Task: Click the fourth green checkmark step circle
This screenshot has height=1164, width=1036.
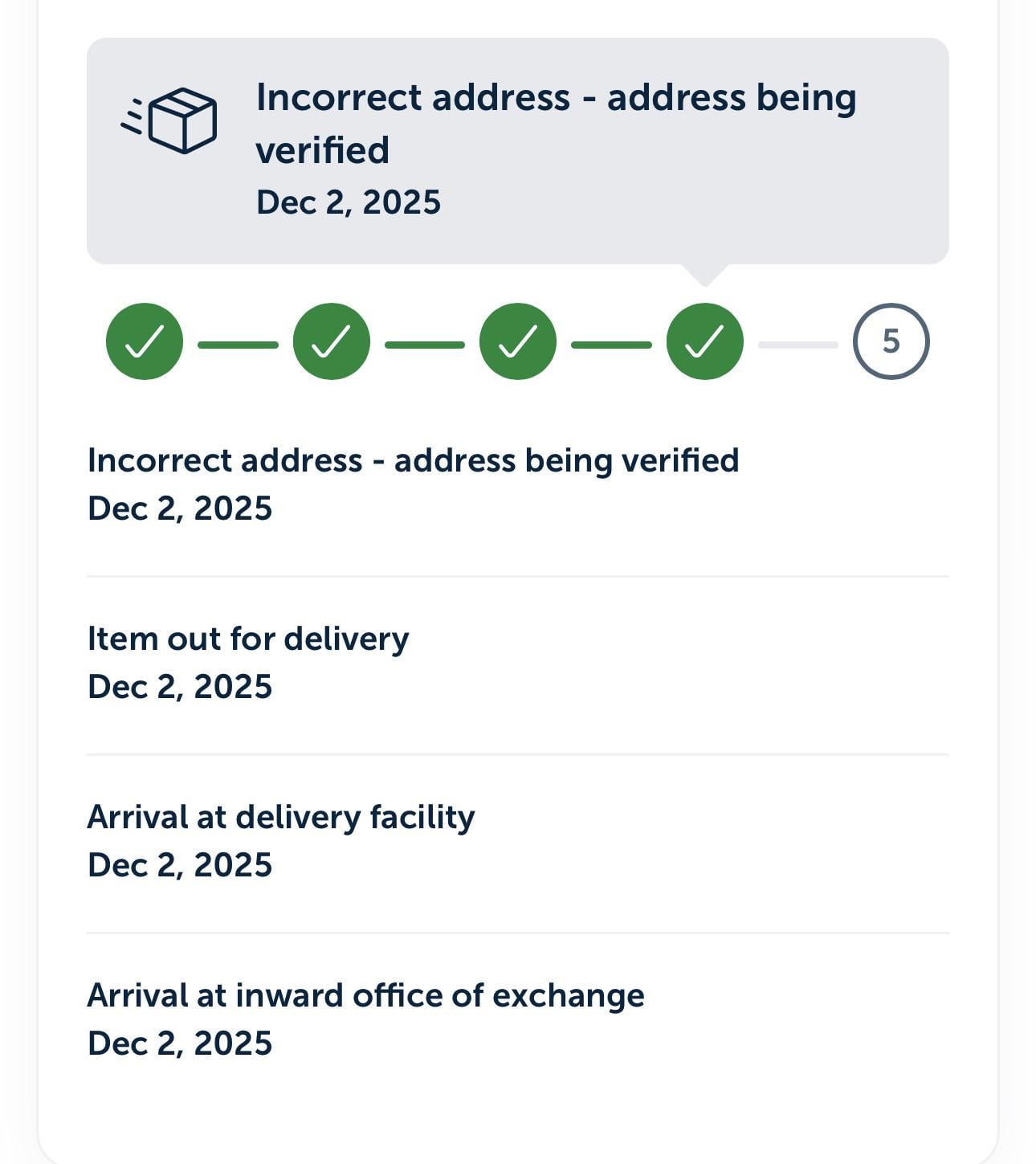Action: click(x=704, y=341)
